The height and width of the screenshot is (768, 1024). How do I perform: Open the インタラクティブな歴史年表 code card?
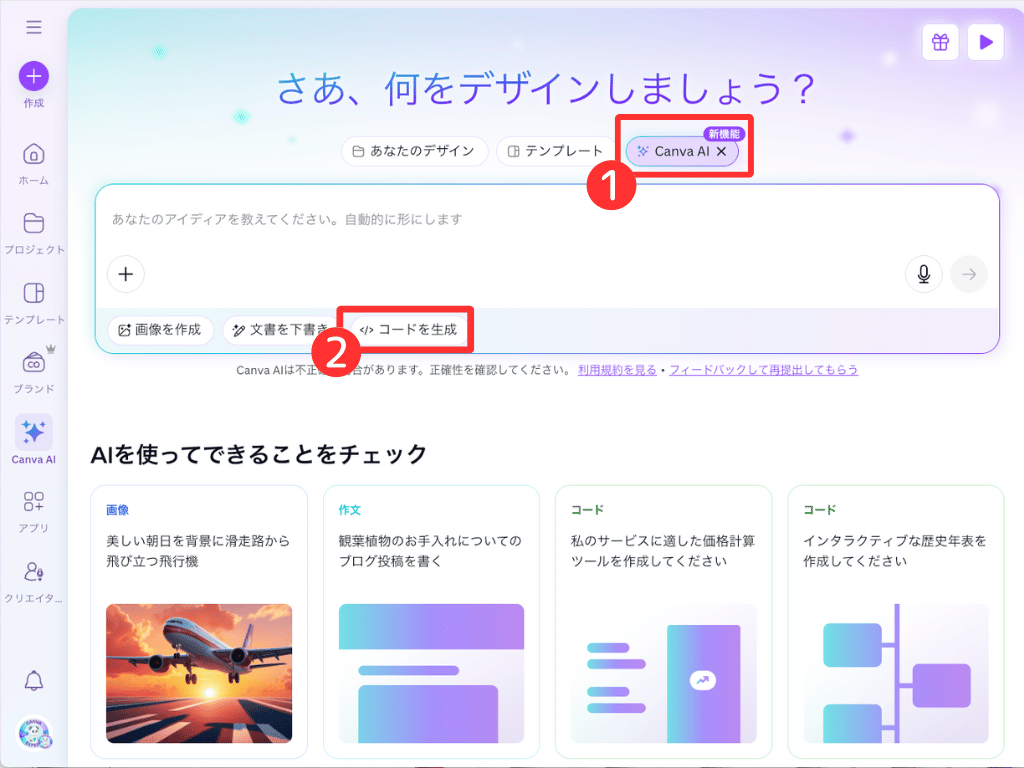pyautogui.click(x=896, y=621)
